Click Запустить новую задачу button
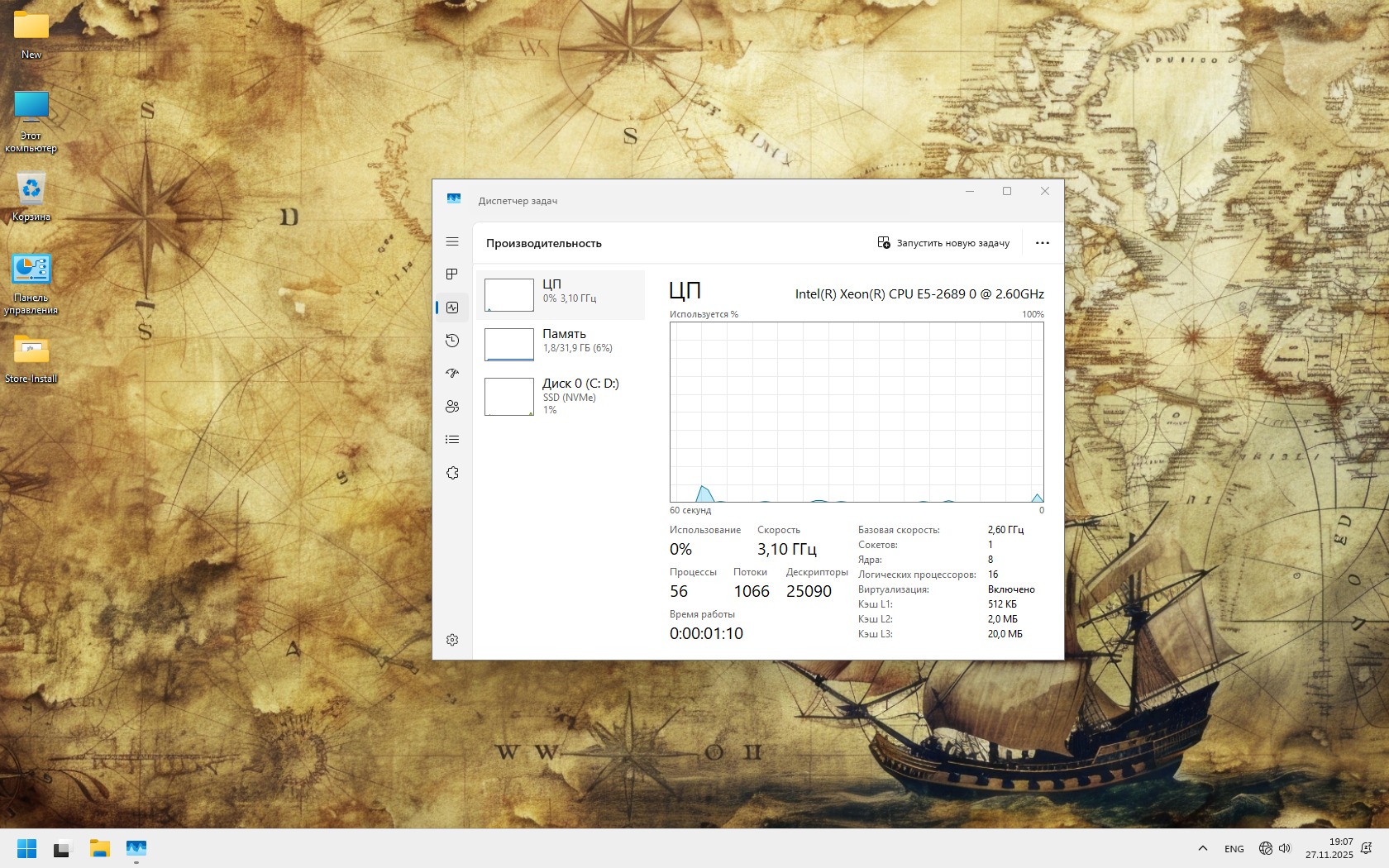Image resolution: width=1389 pixels, height=868 pixels. [943, 243]
